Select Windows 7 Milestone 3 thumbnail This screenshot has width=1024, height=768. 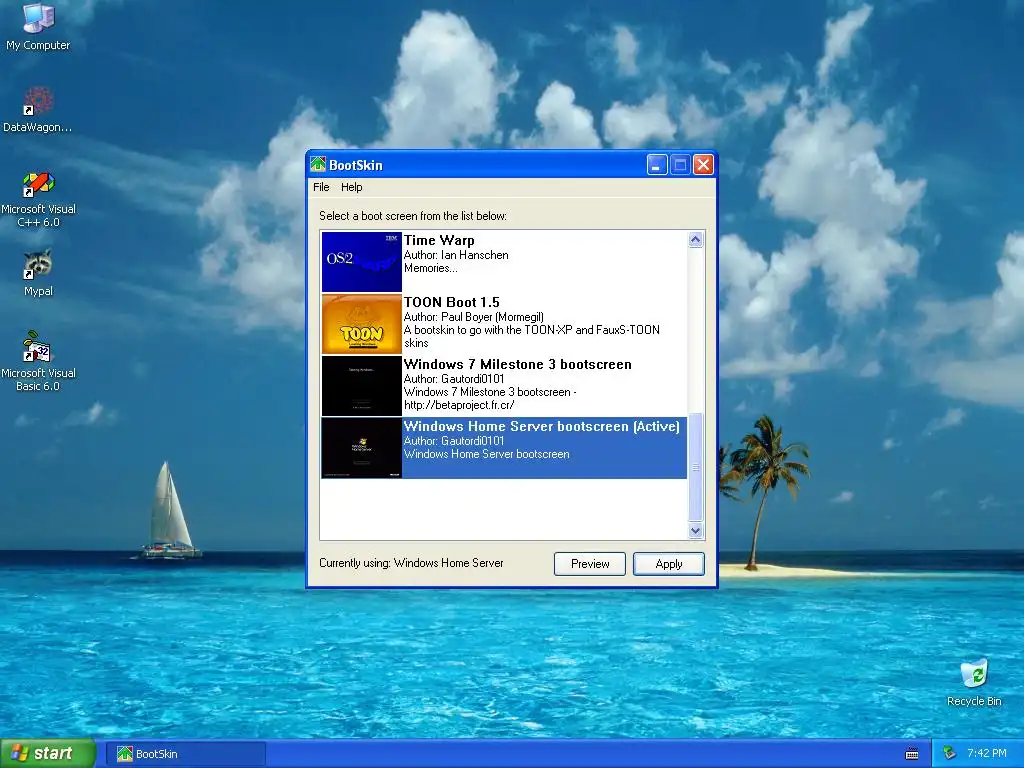tap(362, 386)
